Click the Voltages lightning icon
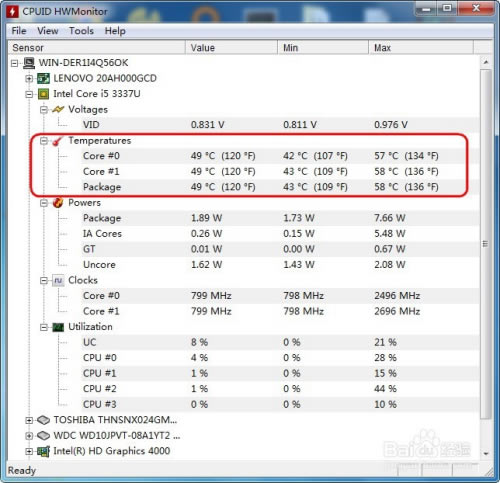This screenshot has width=500, height=483. (x=58, y=109)
